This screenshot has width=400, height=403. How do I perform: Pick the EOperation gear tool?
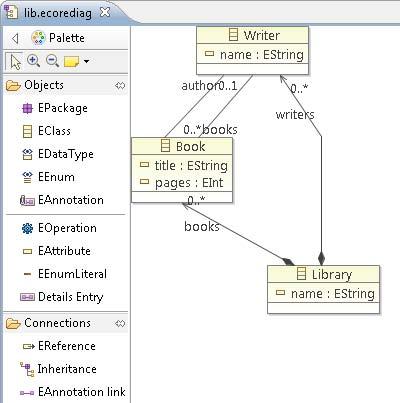59,228
